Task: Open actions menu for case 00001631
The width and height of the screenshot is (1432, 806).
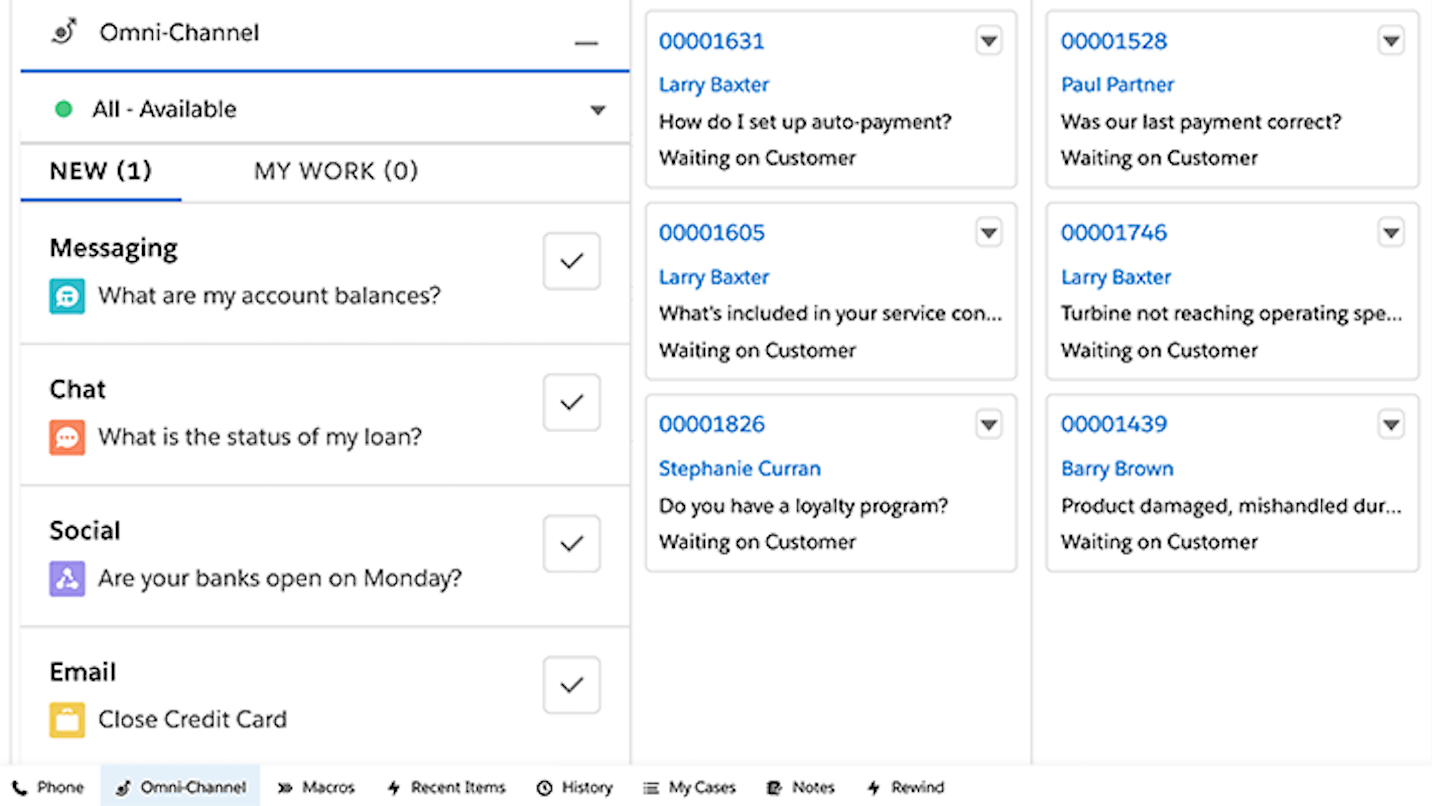Action: click(988, 41)
